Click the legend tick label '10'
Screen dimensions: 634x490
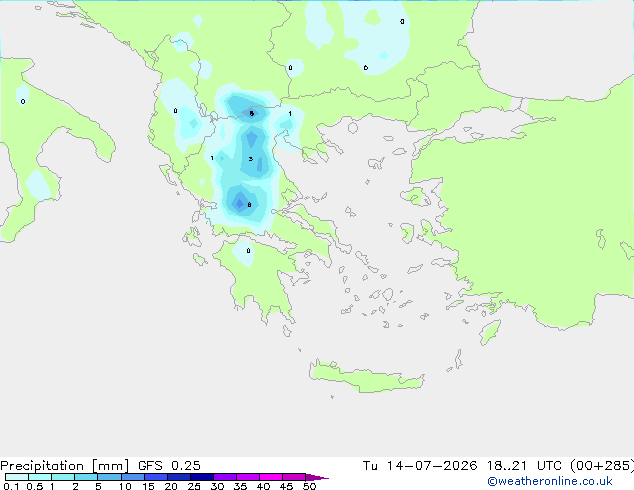coord(125,486)
